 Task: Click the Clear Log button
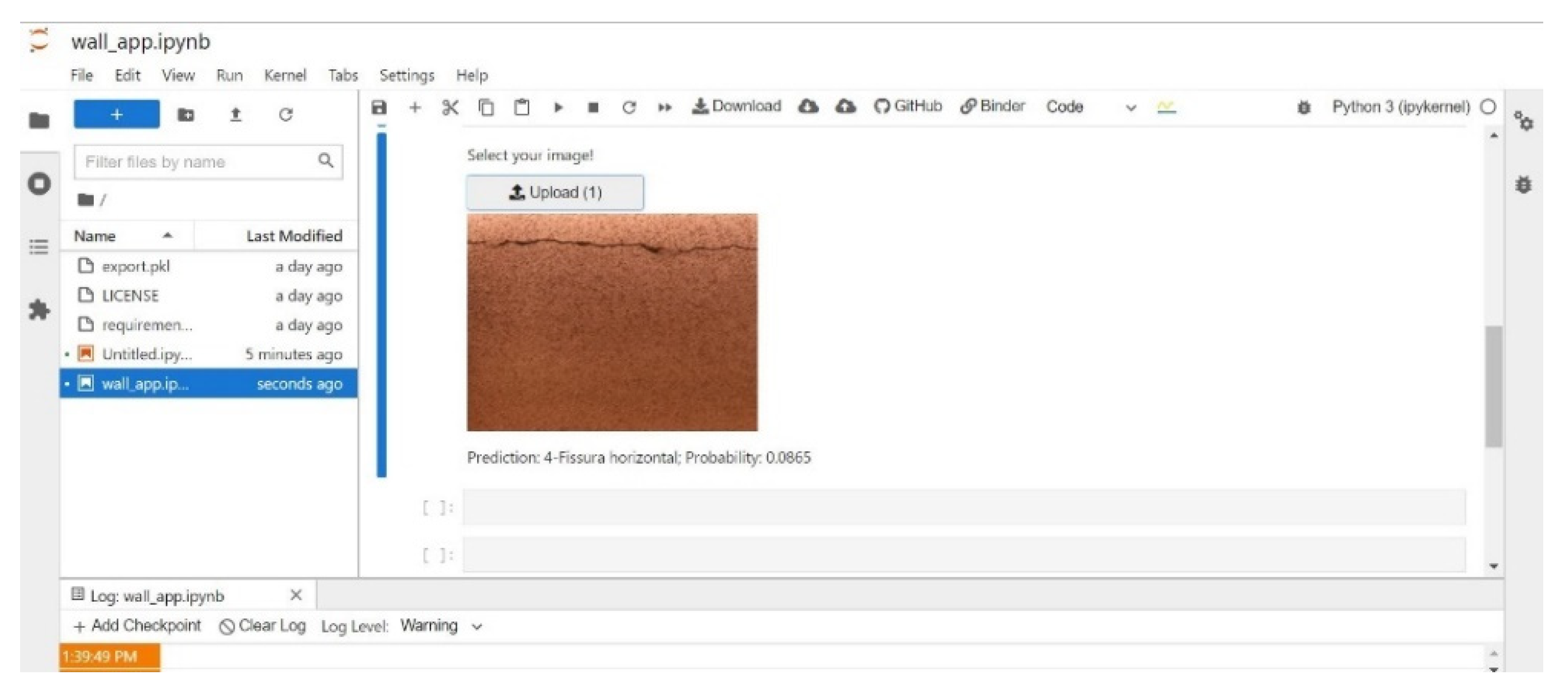click(263, 626)
